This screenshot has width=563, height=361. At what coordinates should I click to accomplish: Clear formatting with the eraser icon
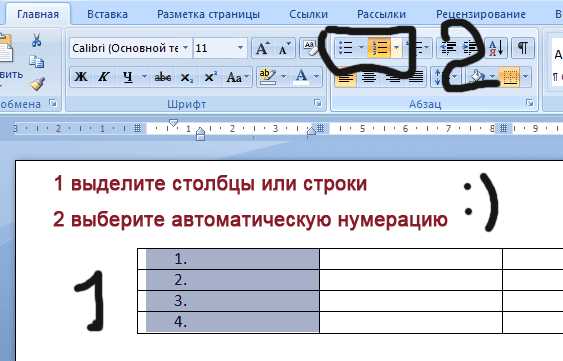[x=310, y=48]
